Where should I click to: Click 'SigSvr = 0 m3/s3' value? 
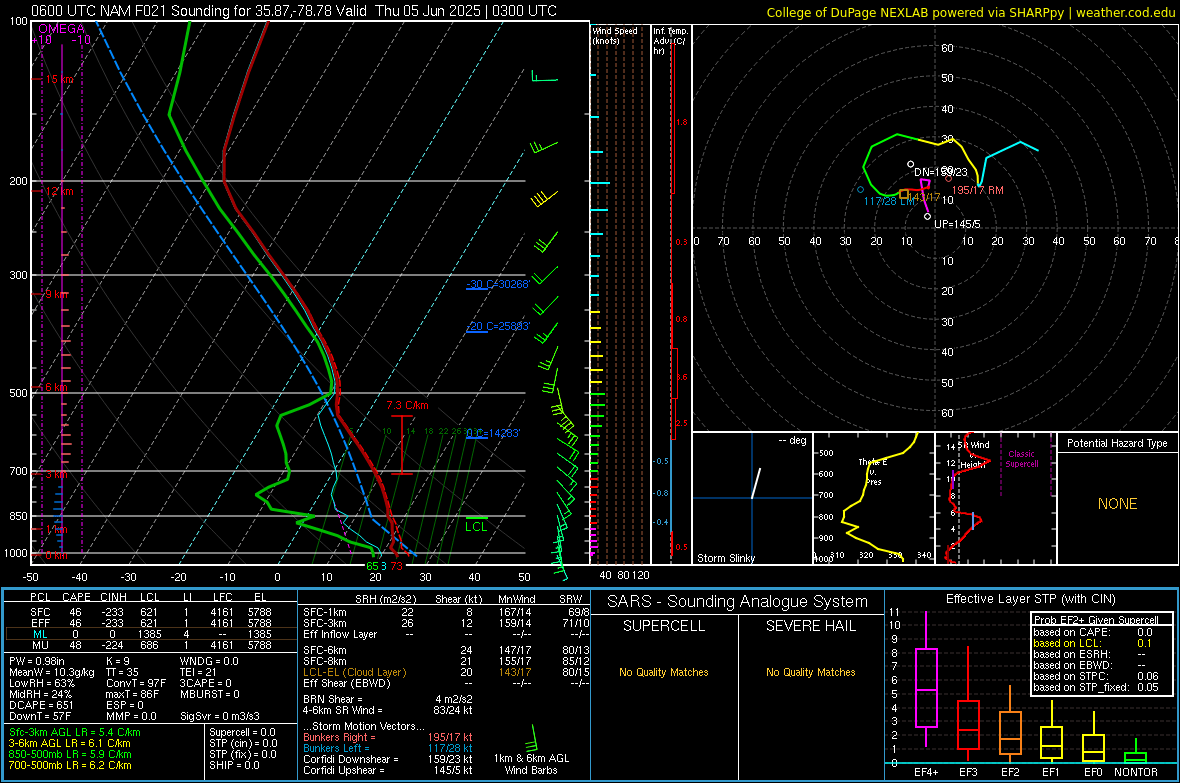pyautogui.click(x=220, y=716)
